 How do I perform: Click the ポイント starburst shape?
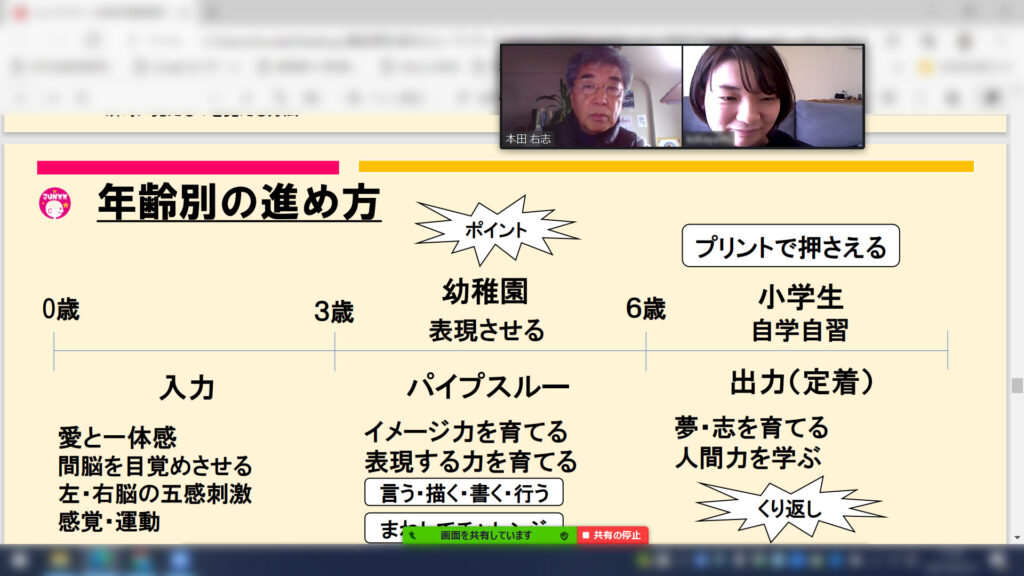(495, 229)
